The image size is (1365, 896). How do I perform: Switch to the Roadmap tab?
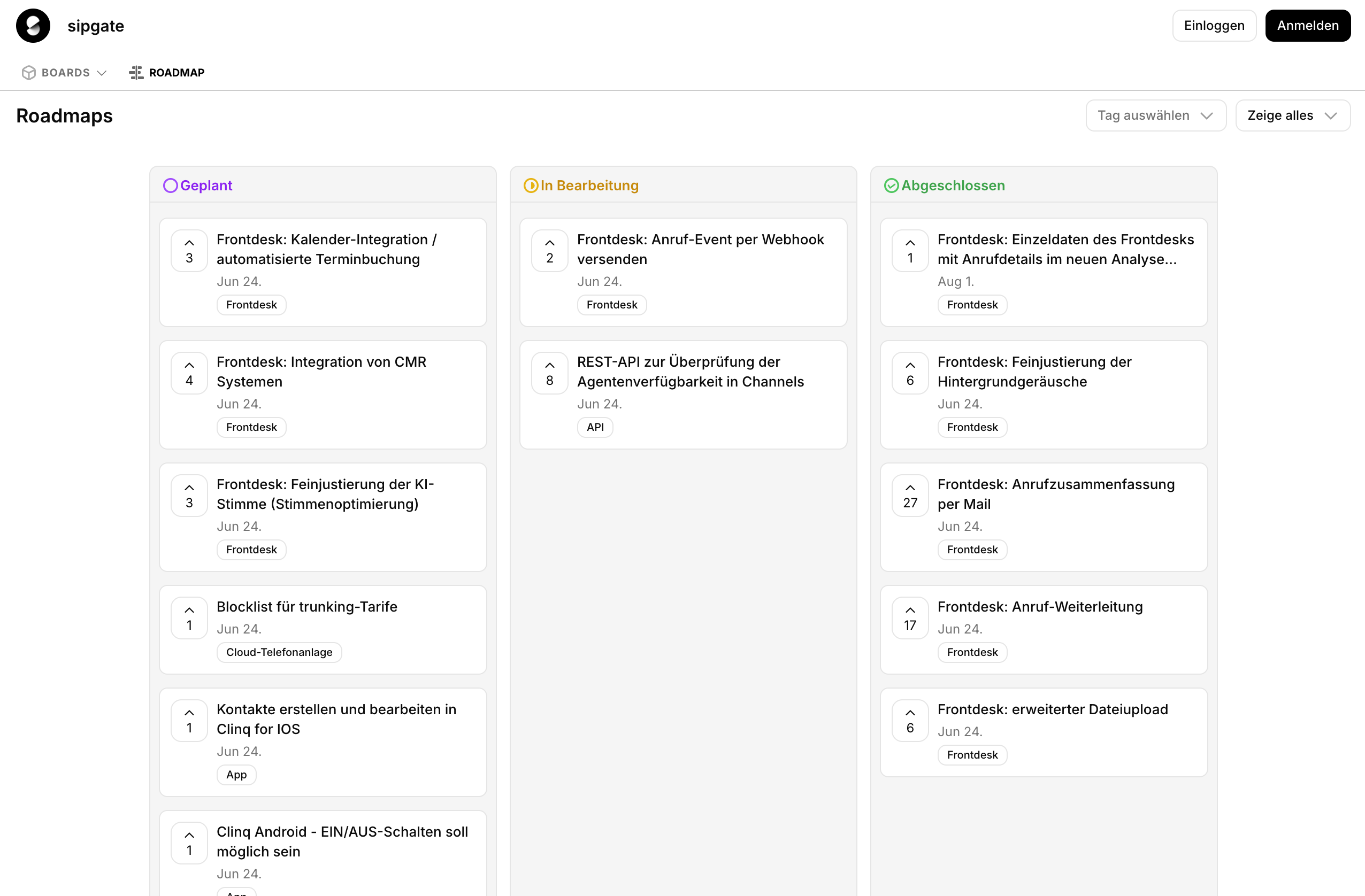point(167,73)
